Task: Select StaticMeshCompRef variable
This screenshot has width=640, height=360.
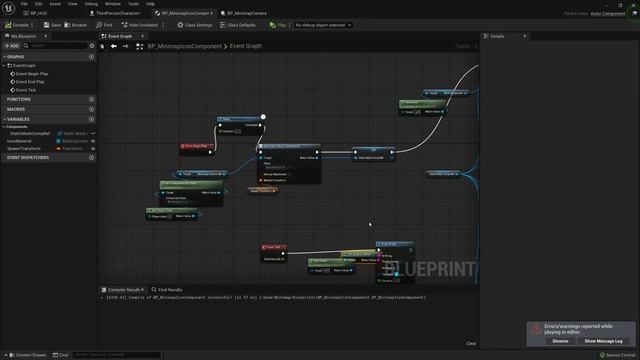Action: pyautogui.click(x=29, y=133)
